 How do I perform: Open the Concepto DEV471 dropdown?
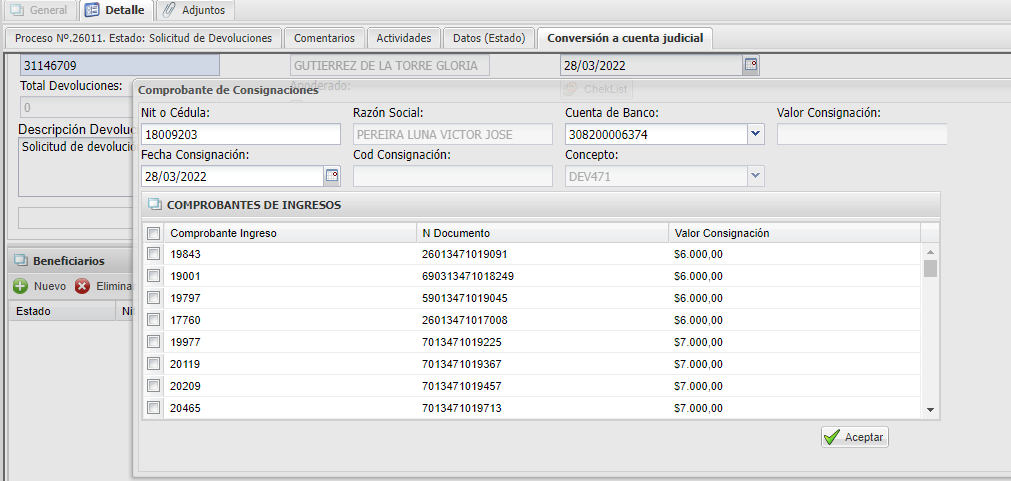tap(755, 176)
